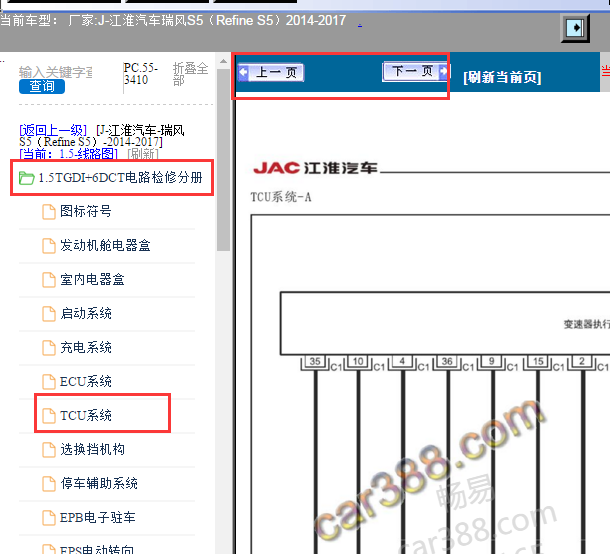Click the JAC 江淮汽车 logo in document
This screenshot has width=610, height=554.
[x=316, y=168]
